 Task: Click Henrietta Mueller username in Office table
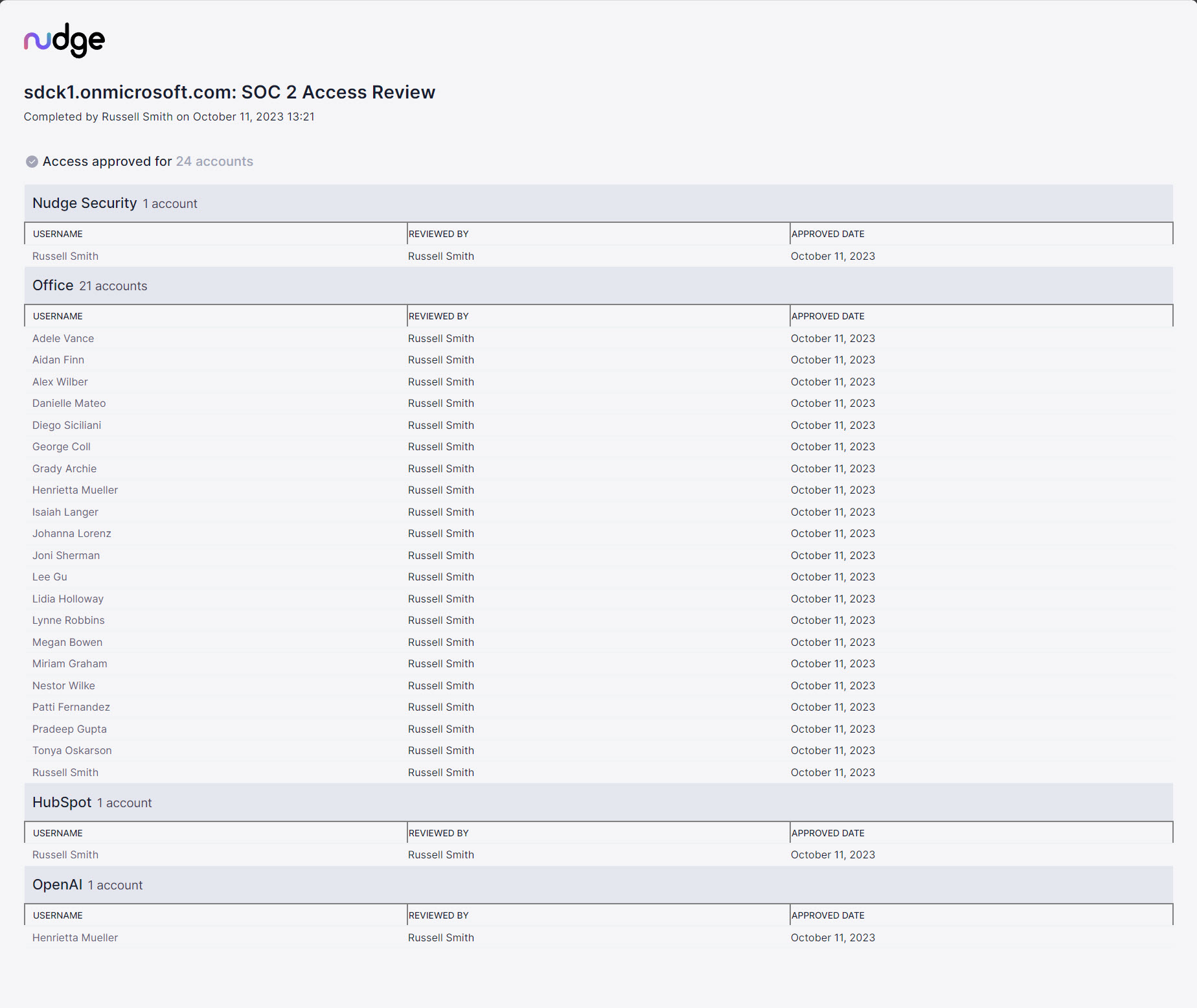pyautogui.click(x=75, y=490)
